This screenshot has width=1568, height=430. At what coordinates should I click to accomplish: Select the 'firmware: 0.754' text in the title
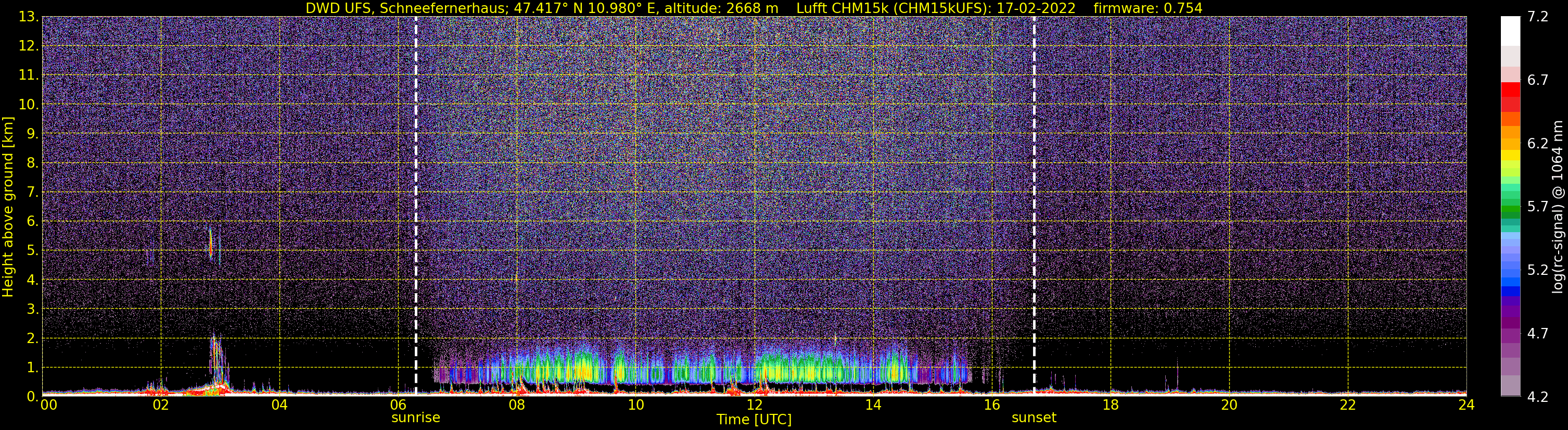(1148, 8)
